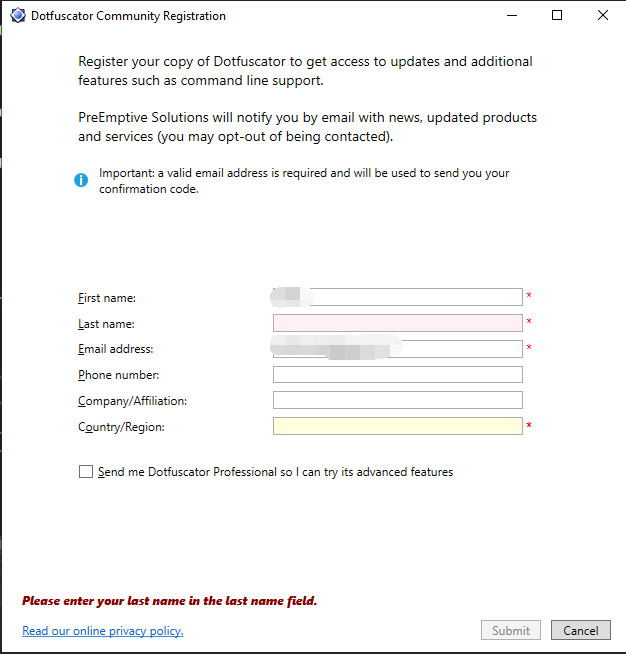626x654 pixels.
Task: Close the Dotfuscator Community Registration window
Action: click(603, 15)
